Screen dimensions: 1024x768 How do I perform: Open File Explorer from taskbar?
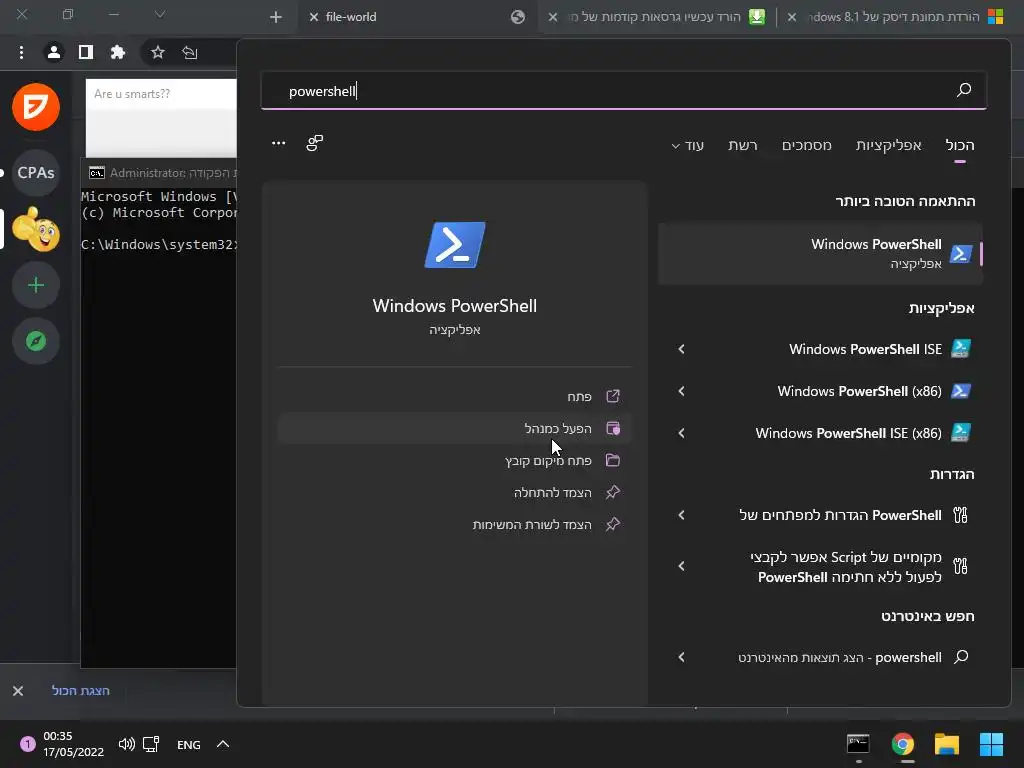tap(946, 744)
